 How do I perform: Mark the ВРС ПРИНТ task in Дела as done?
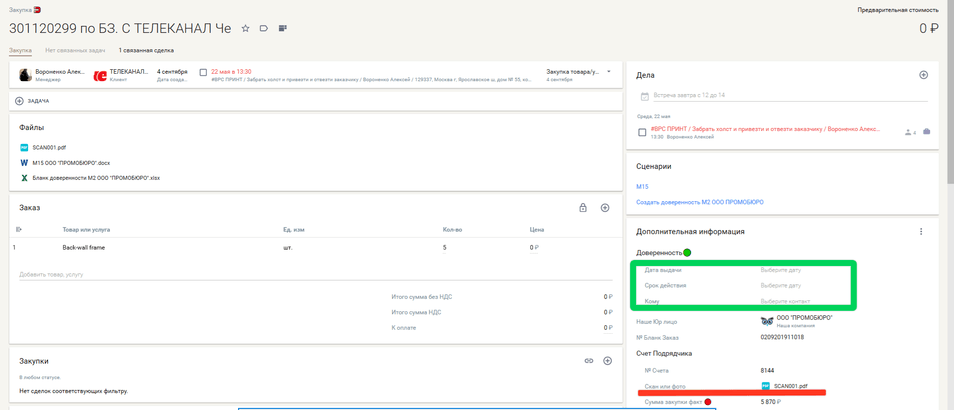643,132
